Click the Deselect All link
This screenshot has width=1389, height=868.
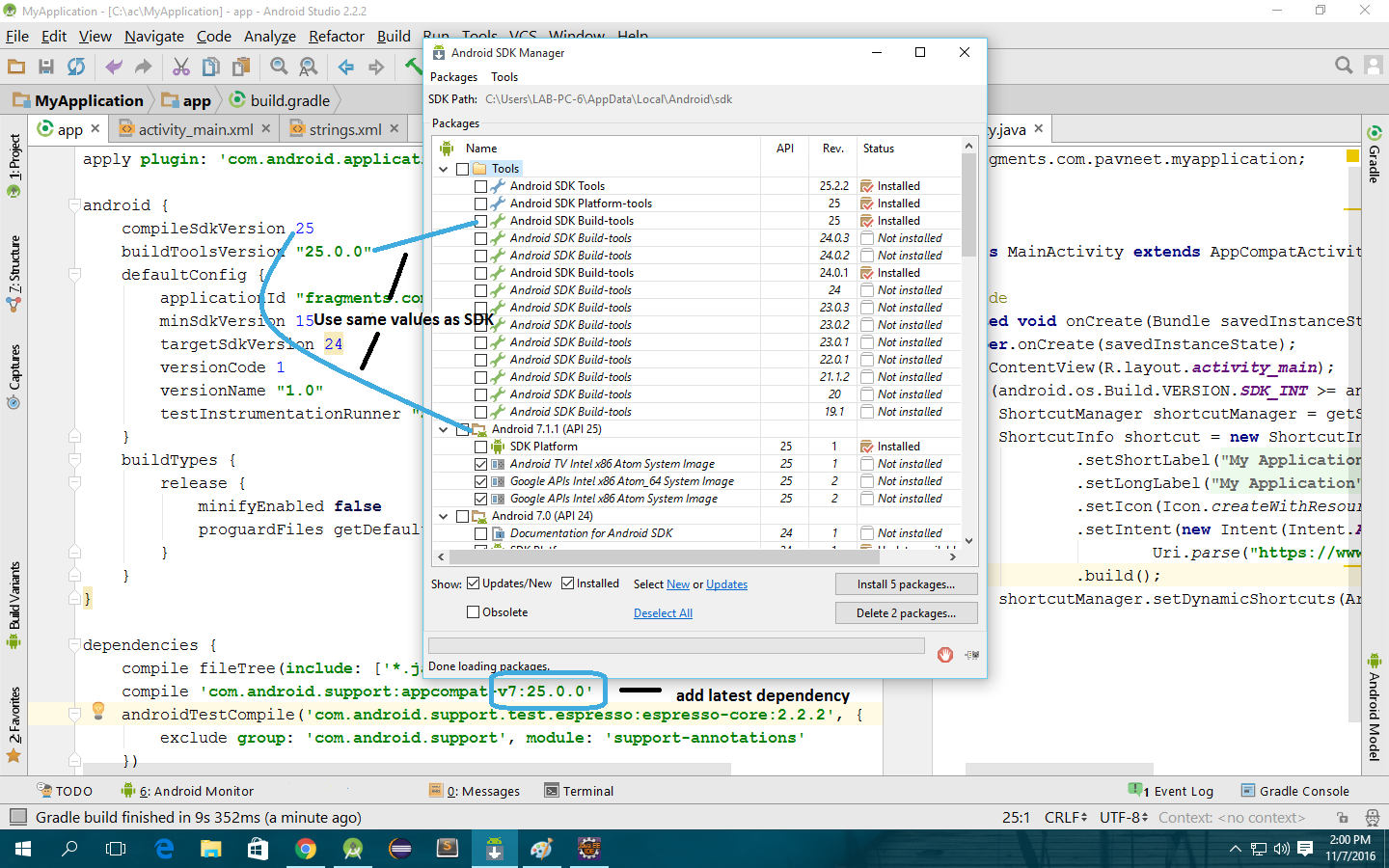click(663, 613)
